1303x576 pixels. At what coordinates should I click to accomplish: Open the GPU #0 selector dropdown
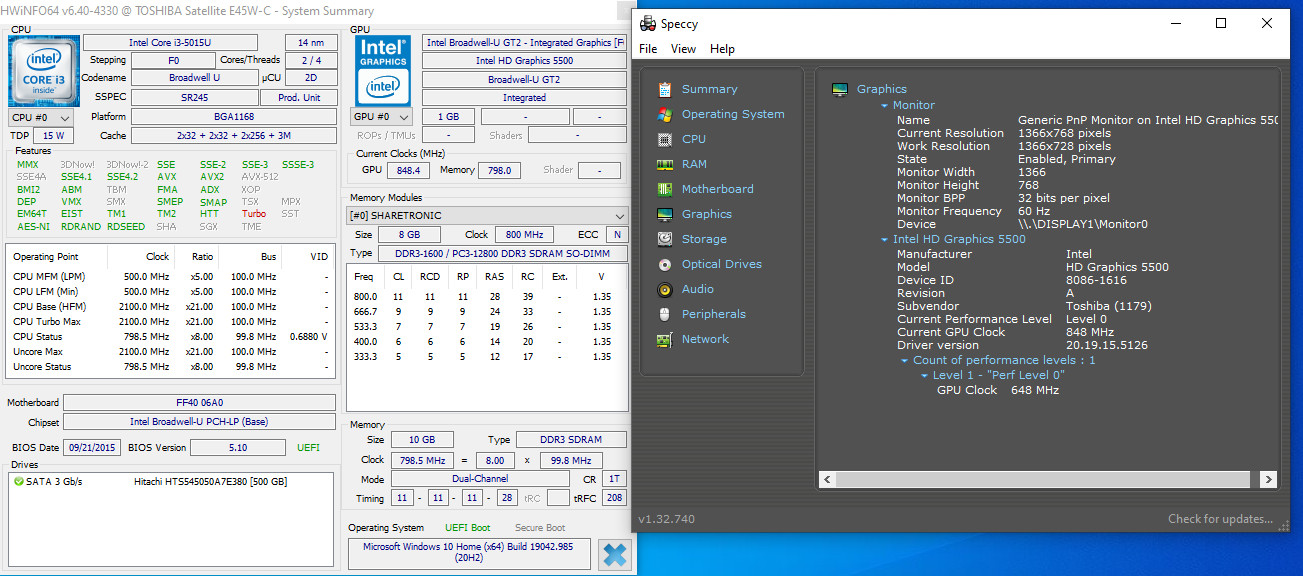tap(382, 117)
